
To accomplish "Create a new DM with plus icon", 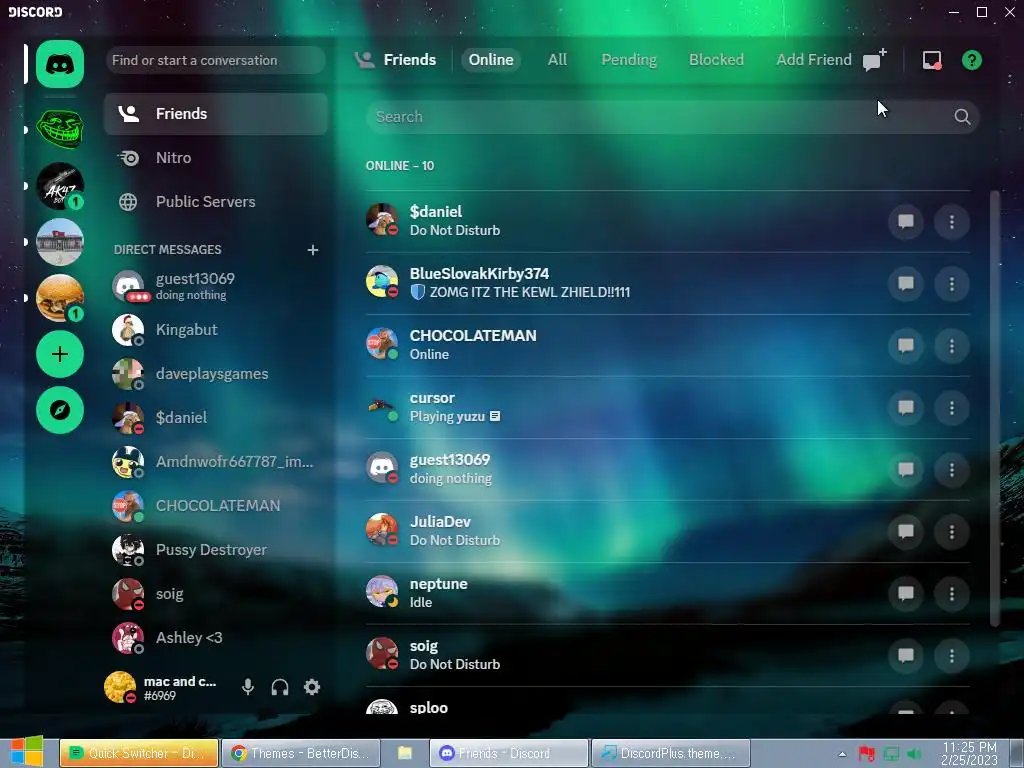I will [313, 249].
